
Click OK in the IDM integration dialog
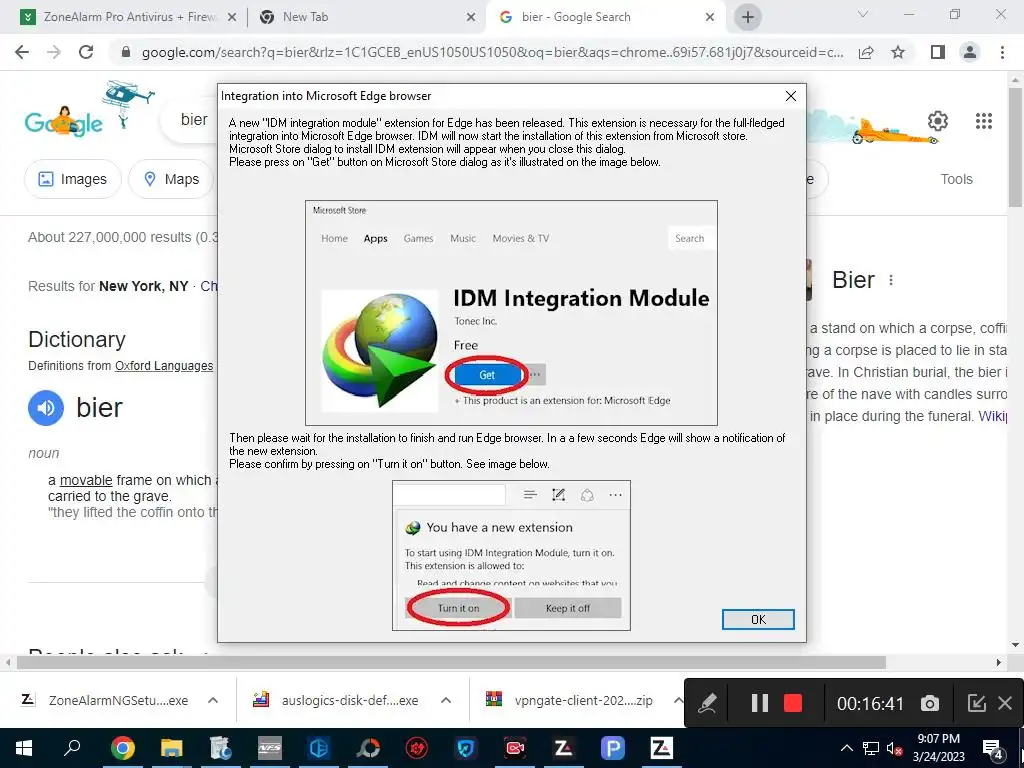coord(758,619)
